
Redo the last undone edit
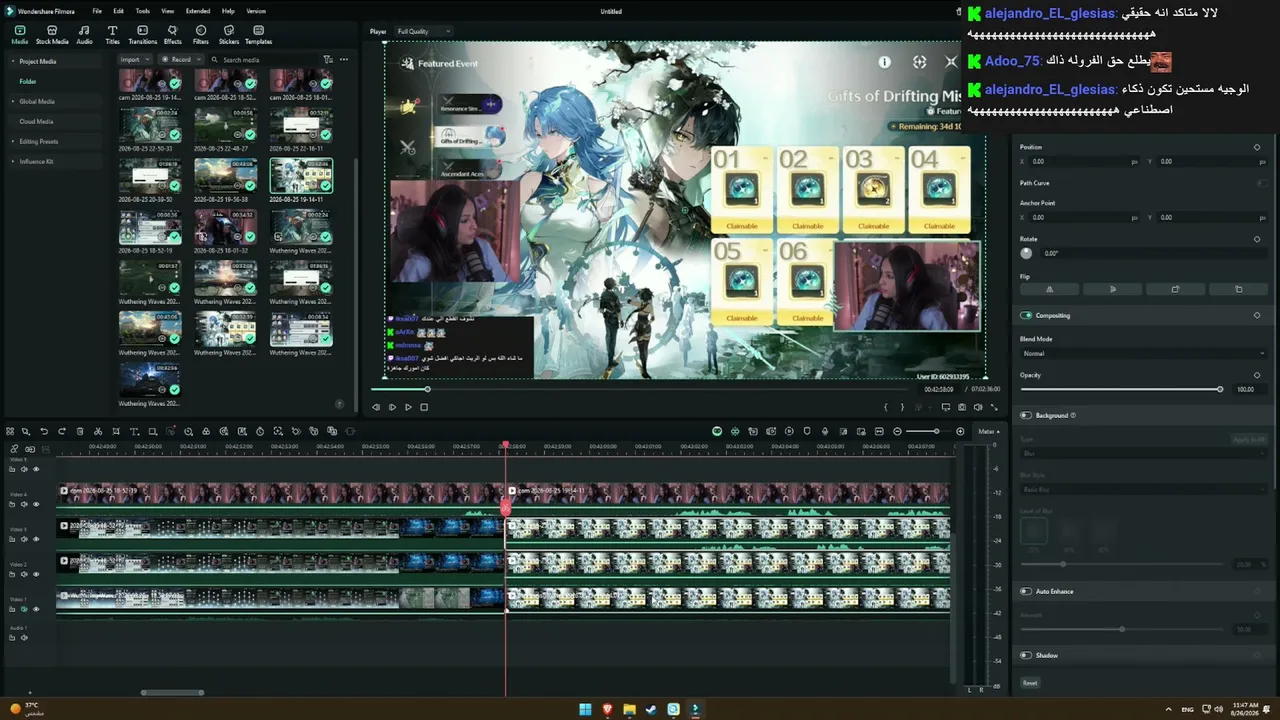62,431
